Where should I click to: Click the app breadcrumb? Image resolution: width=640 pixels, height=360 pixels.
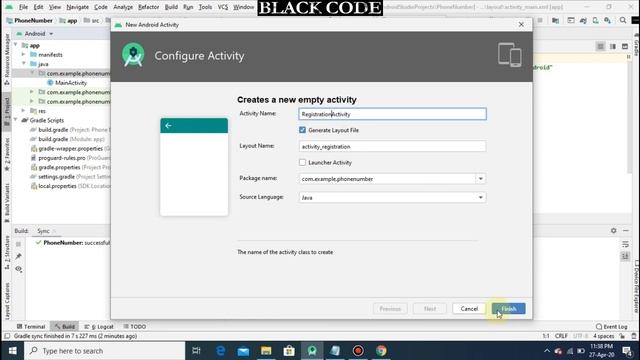click(x=69, y=20)
